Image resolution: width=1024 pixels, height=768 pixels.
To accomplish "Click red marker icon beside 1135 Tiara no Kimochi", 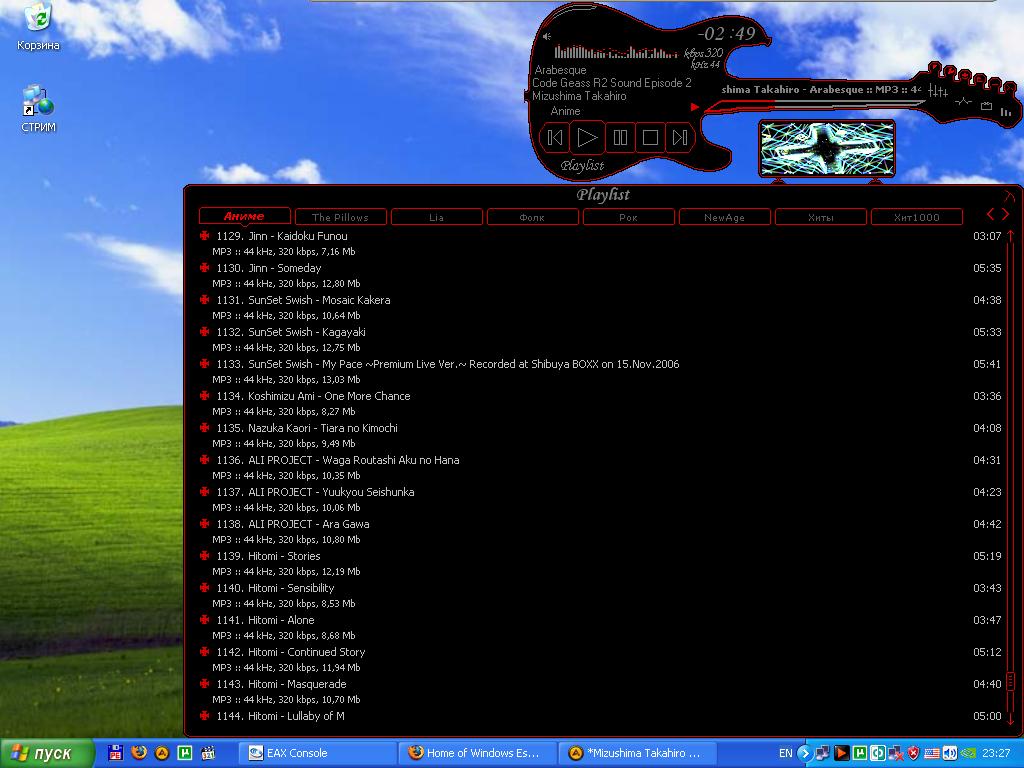I will pos(204,428).
